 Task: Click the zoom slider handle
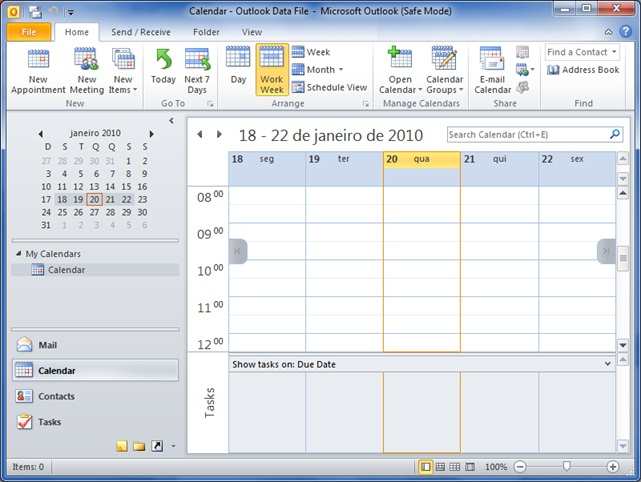click(566, 466)
